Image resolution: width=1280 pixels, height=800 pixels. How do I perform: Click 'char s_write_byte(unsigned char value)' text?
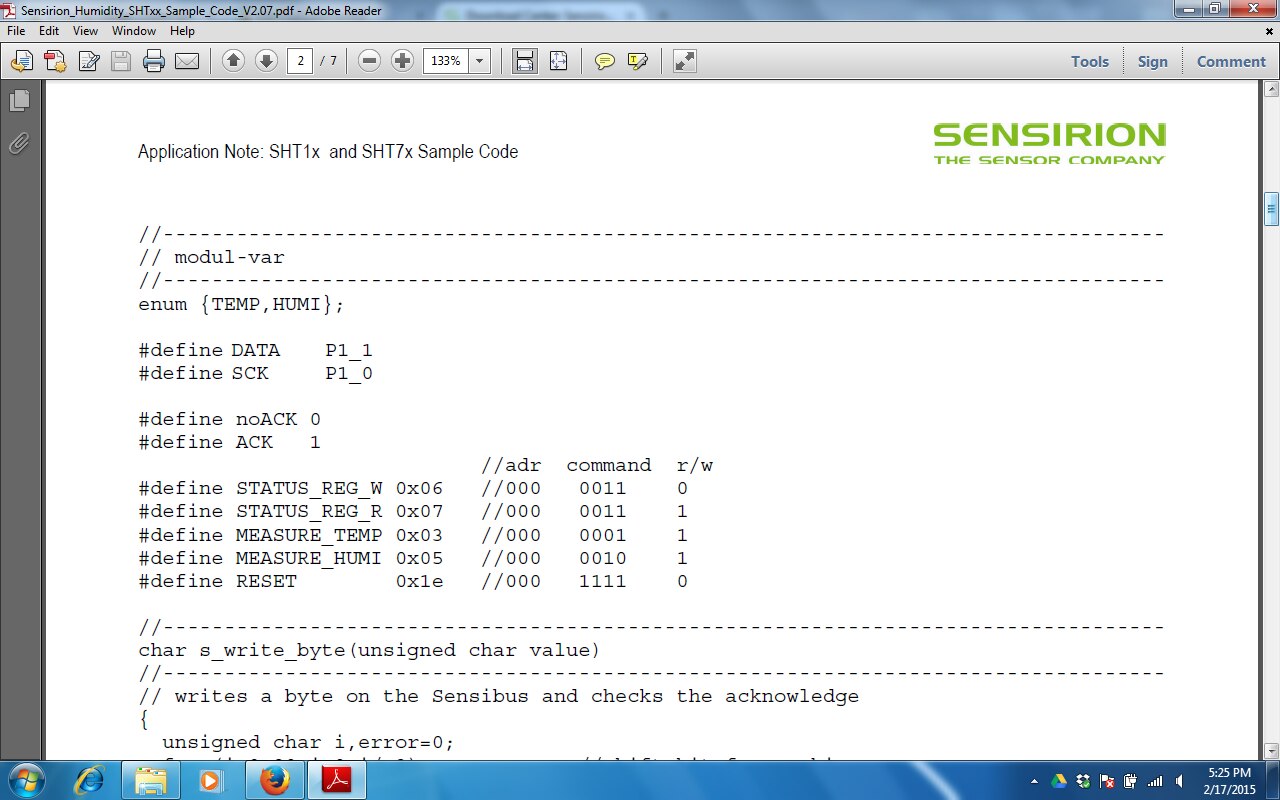[369, 651]
